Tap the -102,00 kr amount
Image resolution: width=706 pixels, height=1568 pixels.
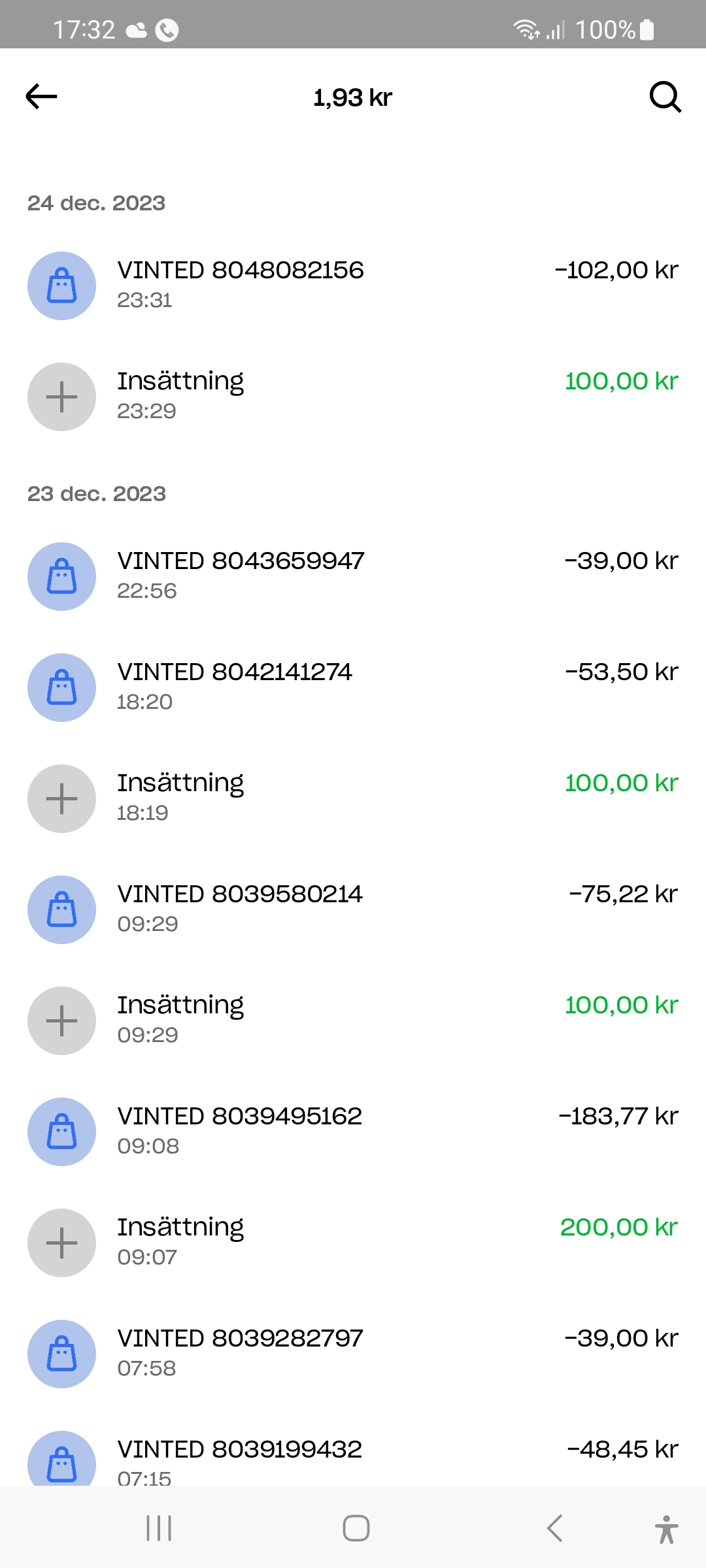coord(616,270)
